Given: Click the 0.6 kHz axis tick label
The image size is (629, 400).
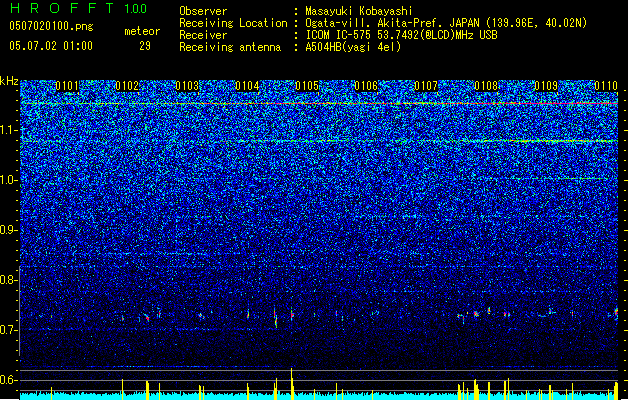Looking at the screenshot, I should pyautogui.click(x=9, y=380).
